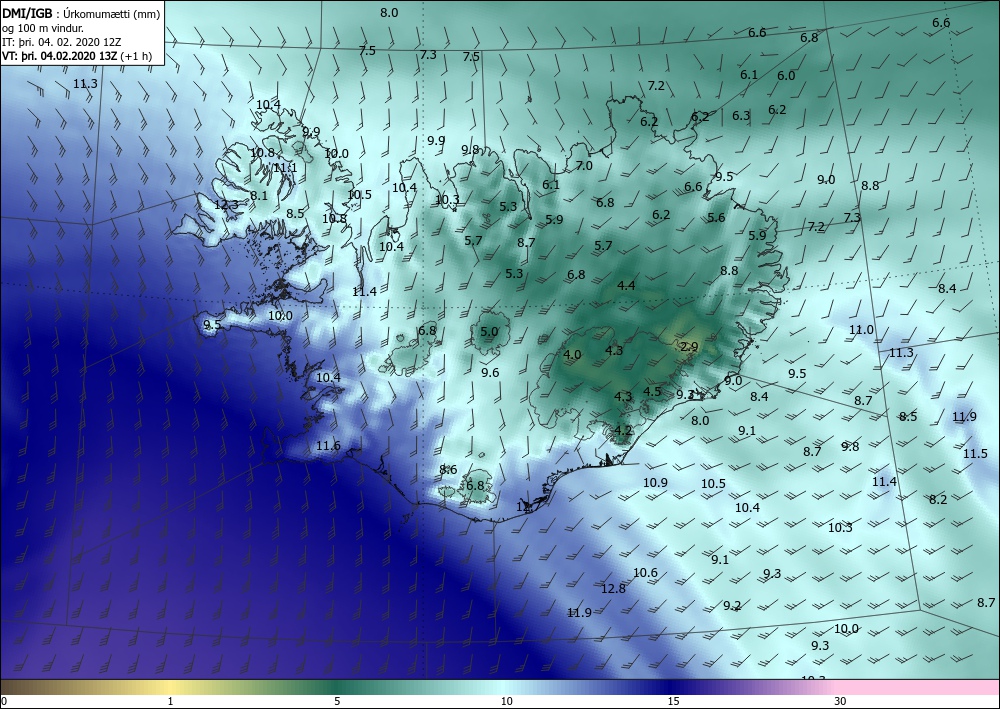
Task: Click the 9.2 value in the southeast sea
Action: click(x=732, y=605)
